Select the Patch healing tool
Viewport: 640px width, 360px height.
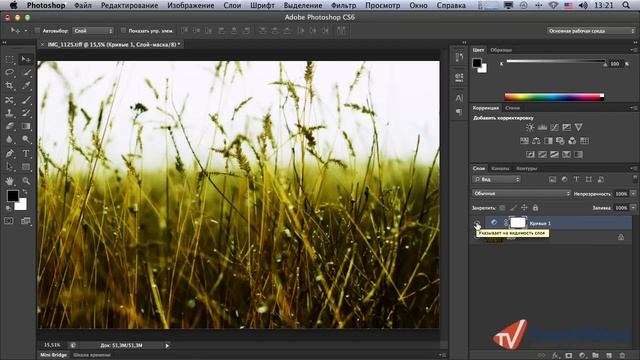tap(10, 100)
